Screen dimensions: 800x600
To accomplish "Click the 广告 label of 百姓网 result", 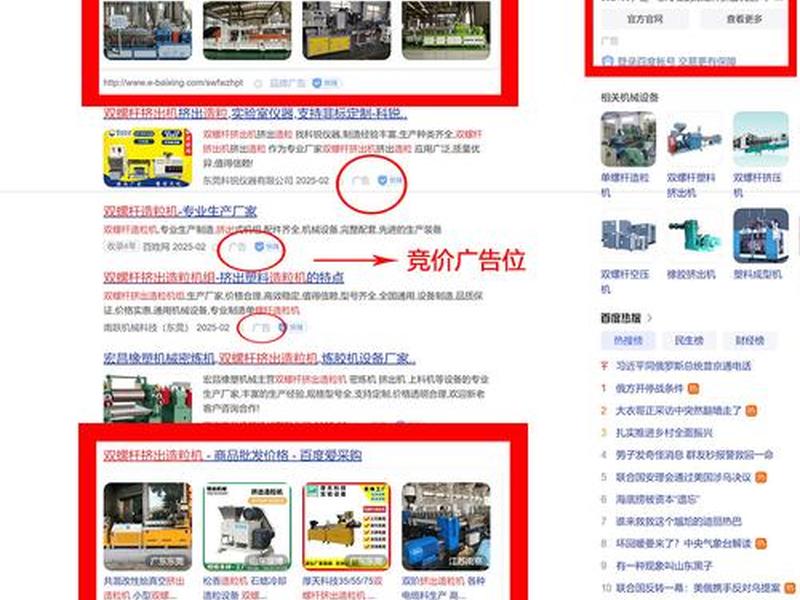I will (237, 247).
